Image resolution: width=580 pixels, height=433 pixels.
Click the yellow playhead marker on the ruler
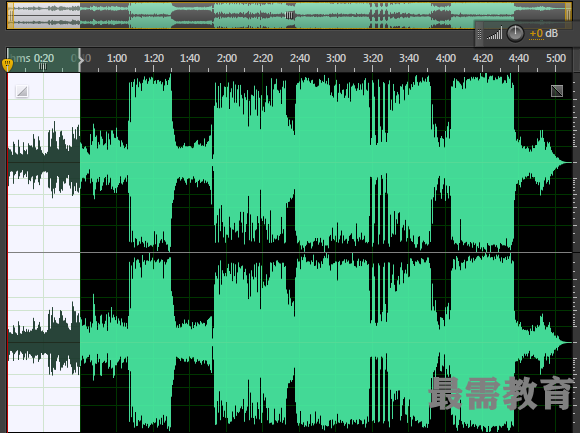pos(7,65)
